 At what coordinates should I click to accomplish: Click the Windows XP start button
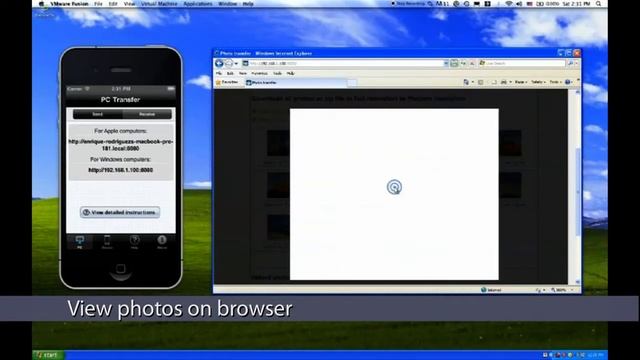point(48,355)
